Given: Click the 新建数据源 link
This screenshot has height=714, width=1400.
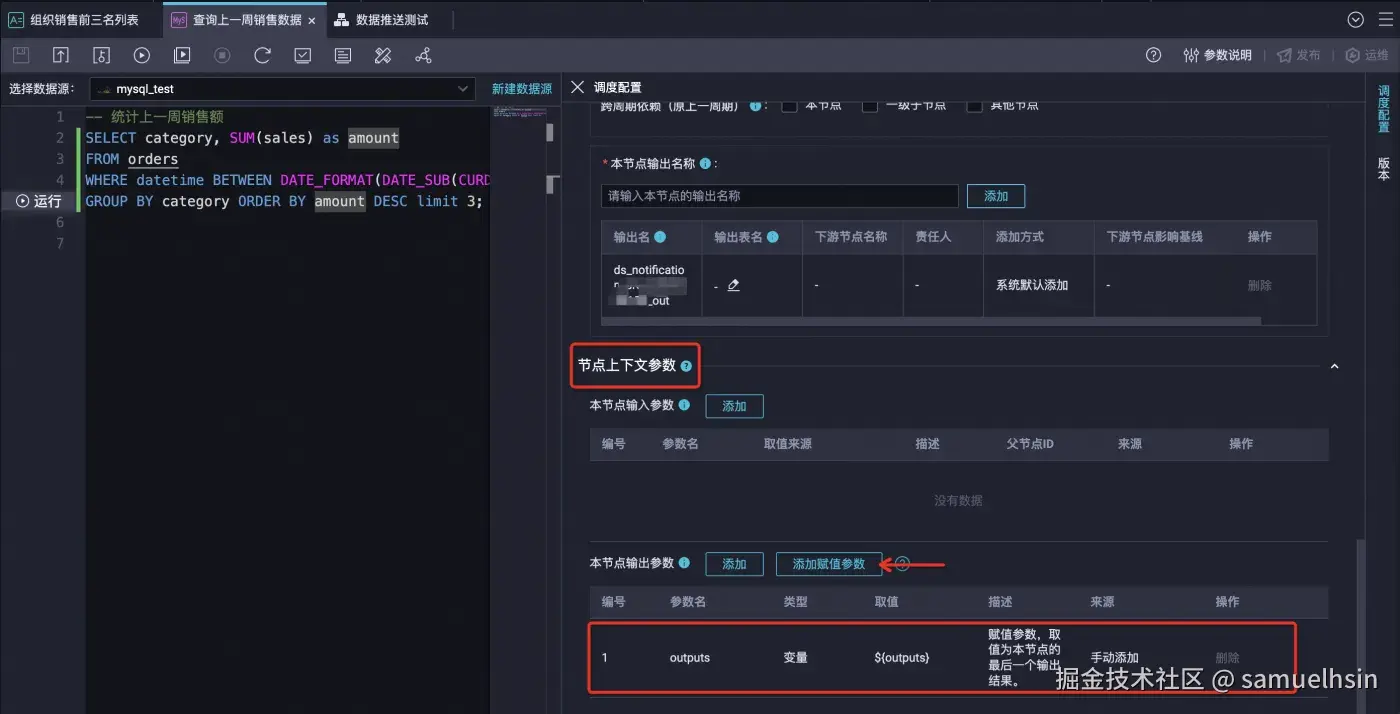Looking at the screenshot, I should [x=522, y=89].
